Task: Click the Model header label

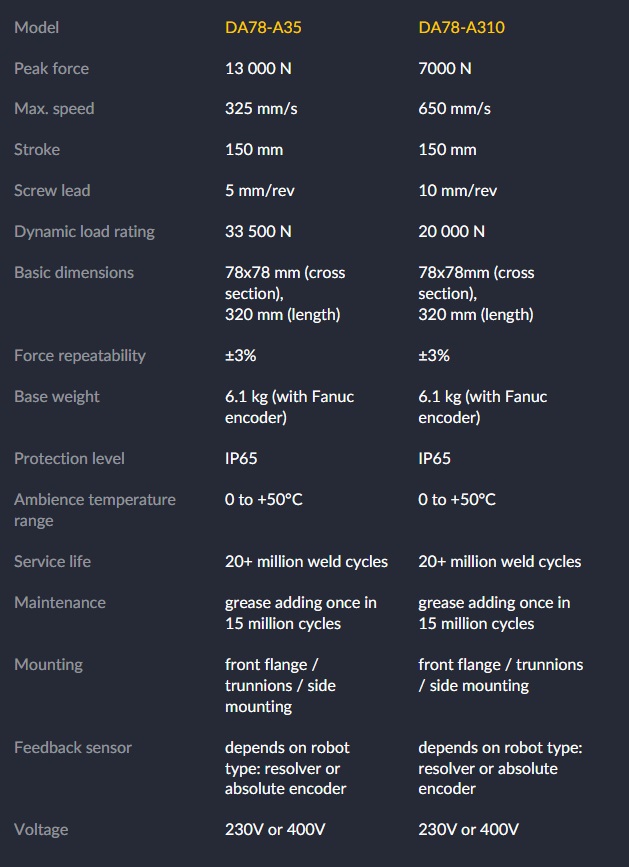Action: click(x=36, y=27)
